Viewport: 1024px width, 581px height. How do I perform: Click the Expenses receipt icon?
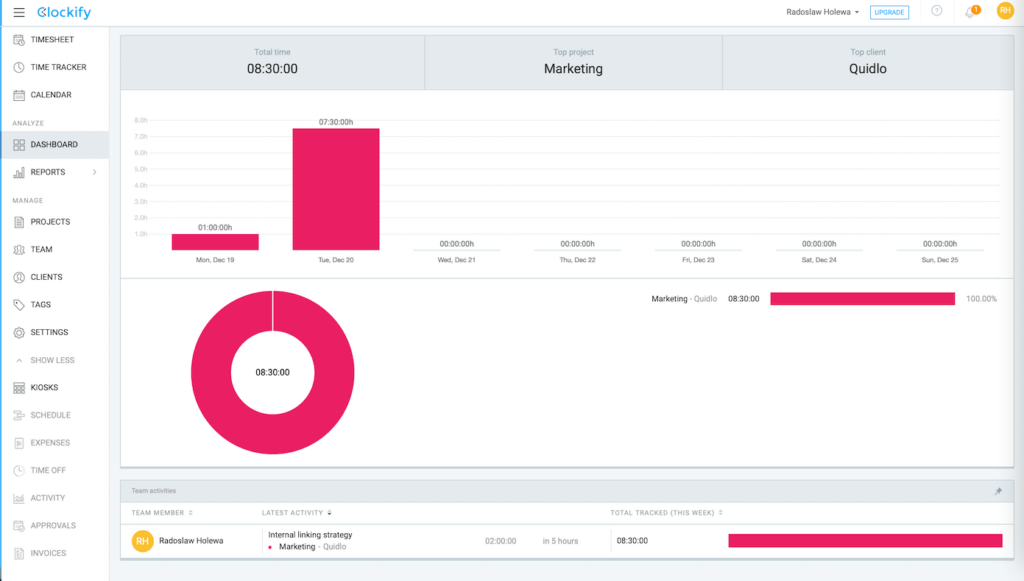19,443
